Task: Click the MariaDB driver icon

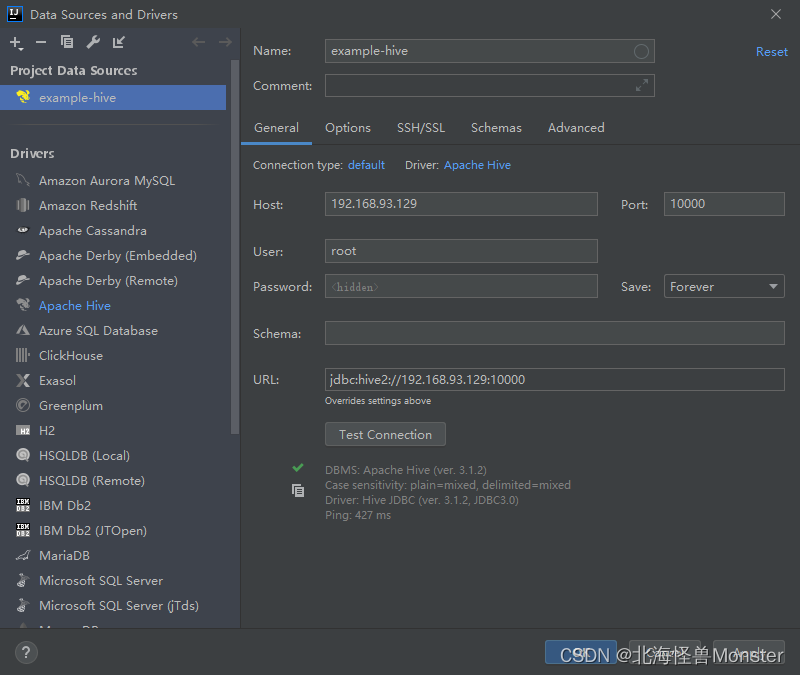Action: (x=23, y=555)
